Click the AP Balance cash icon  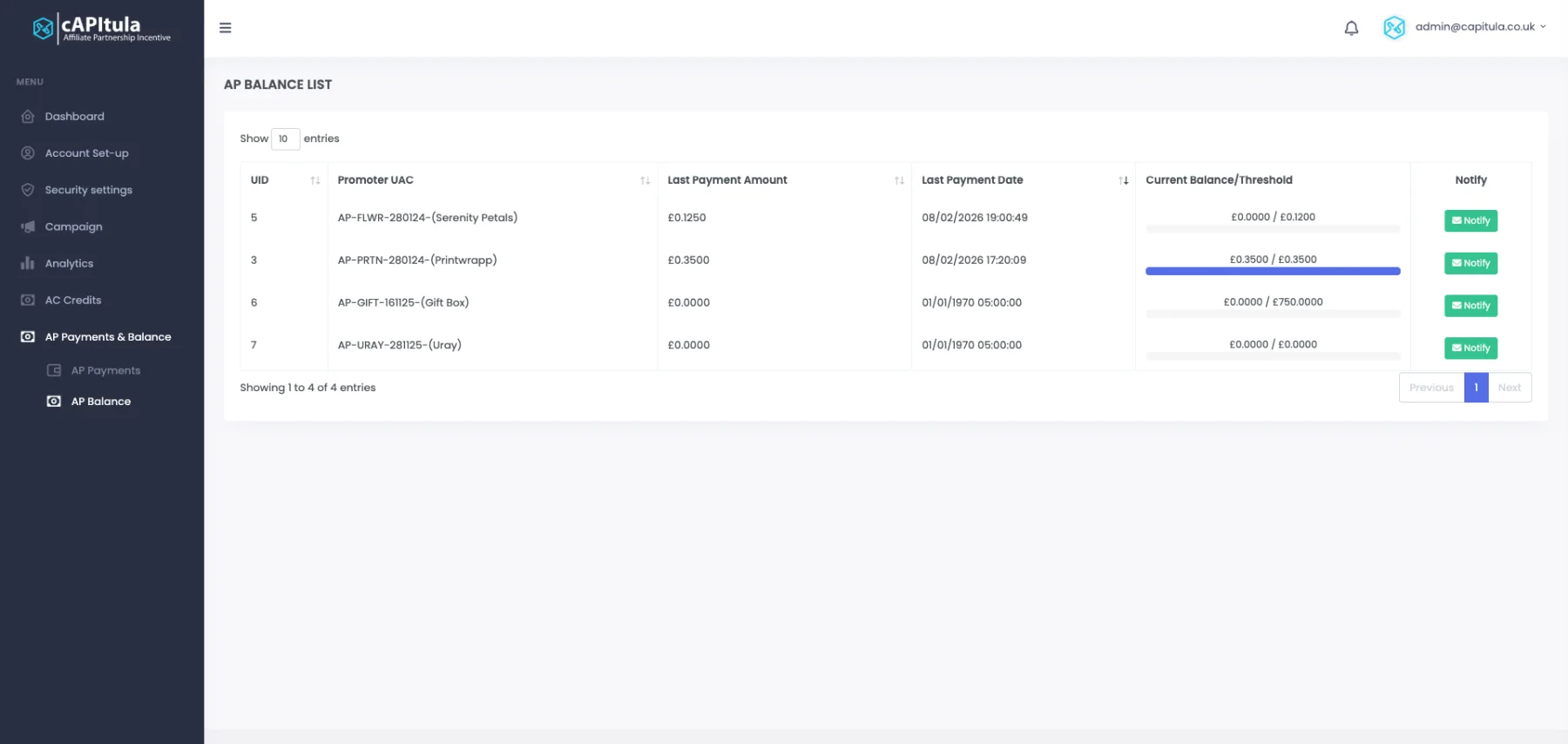point(54,402)
